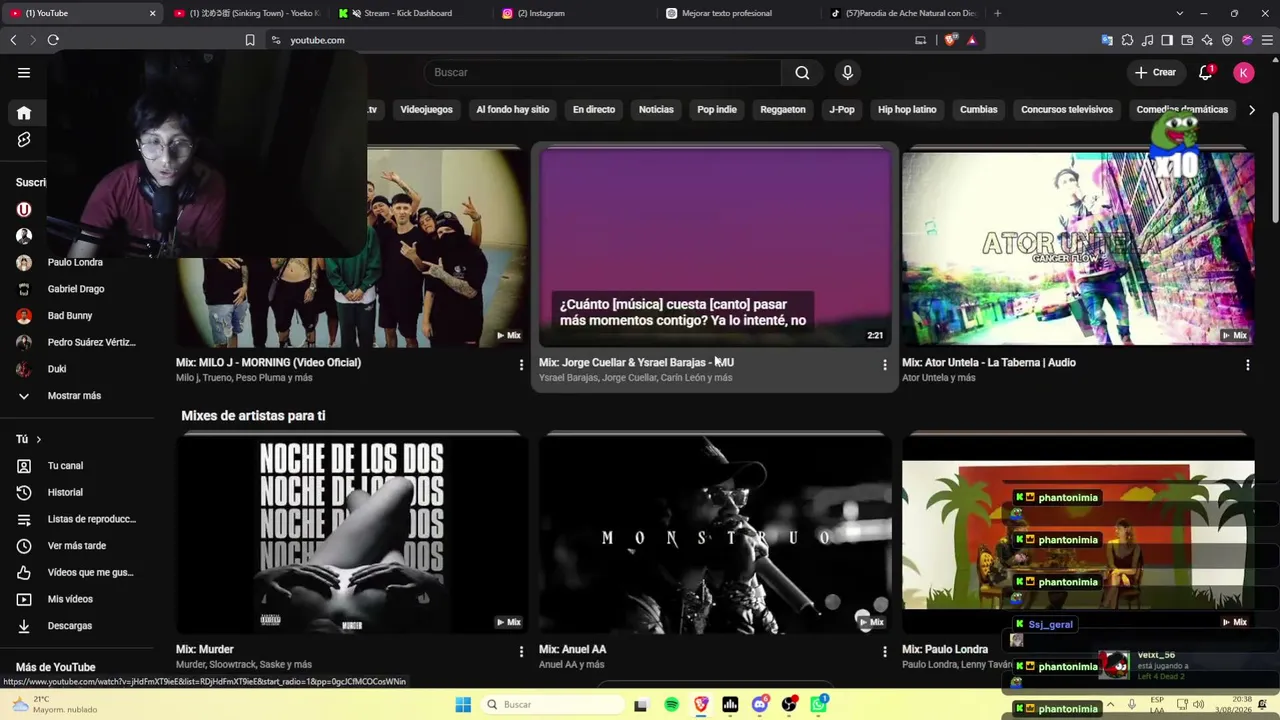Select the Reggaeton chip
This screenshot has width=1280, height=720.
point(783,110)
